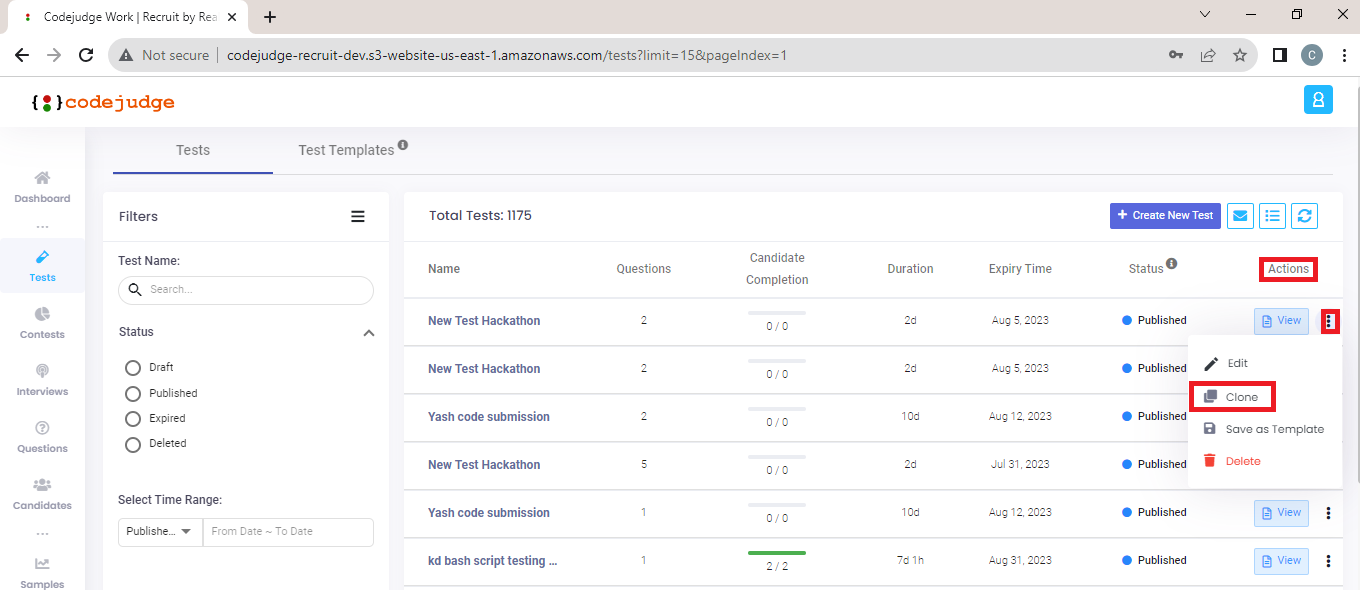Open the Published date type dropdown

(158, 531)
